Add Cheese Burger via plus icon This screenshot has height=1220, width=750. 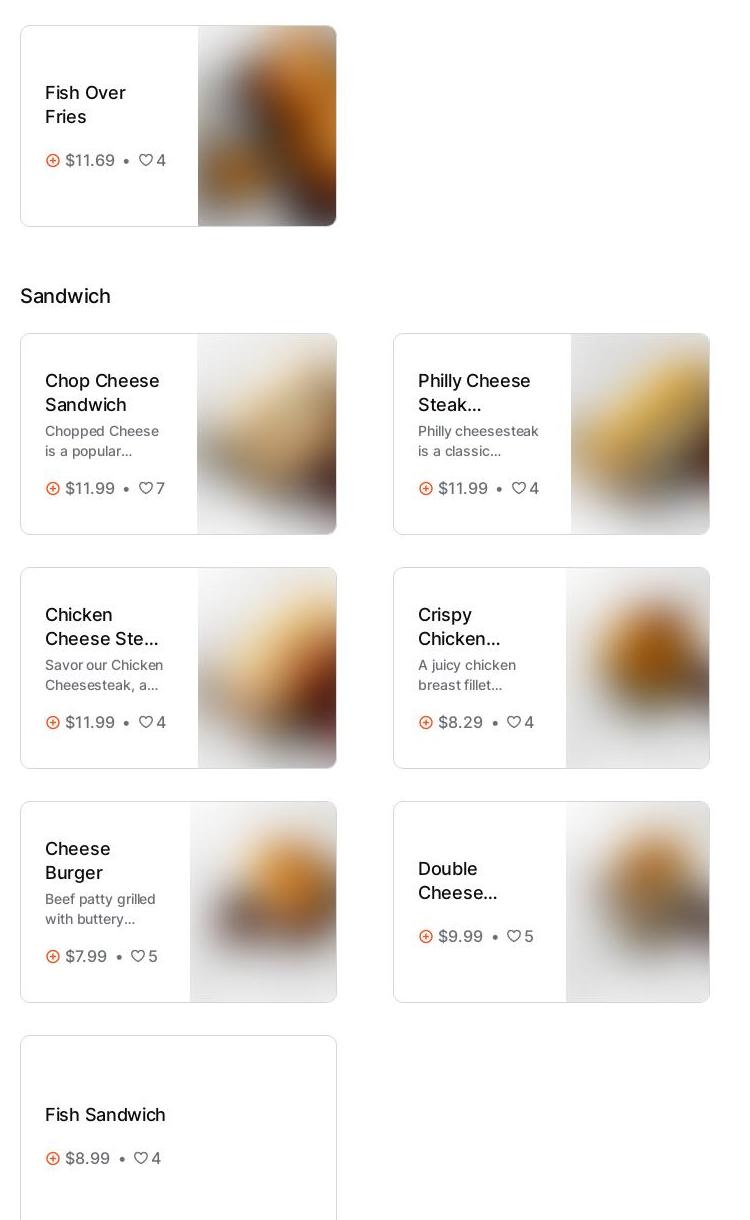point(53,956)
